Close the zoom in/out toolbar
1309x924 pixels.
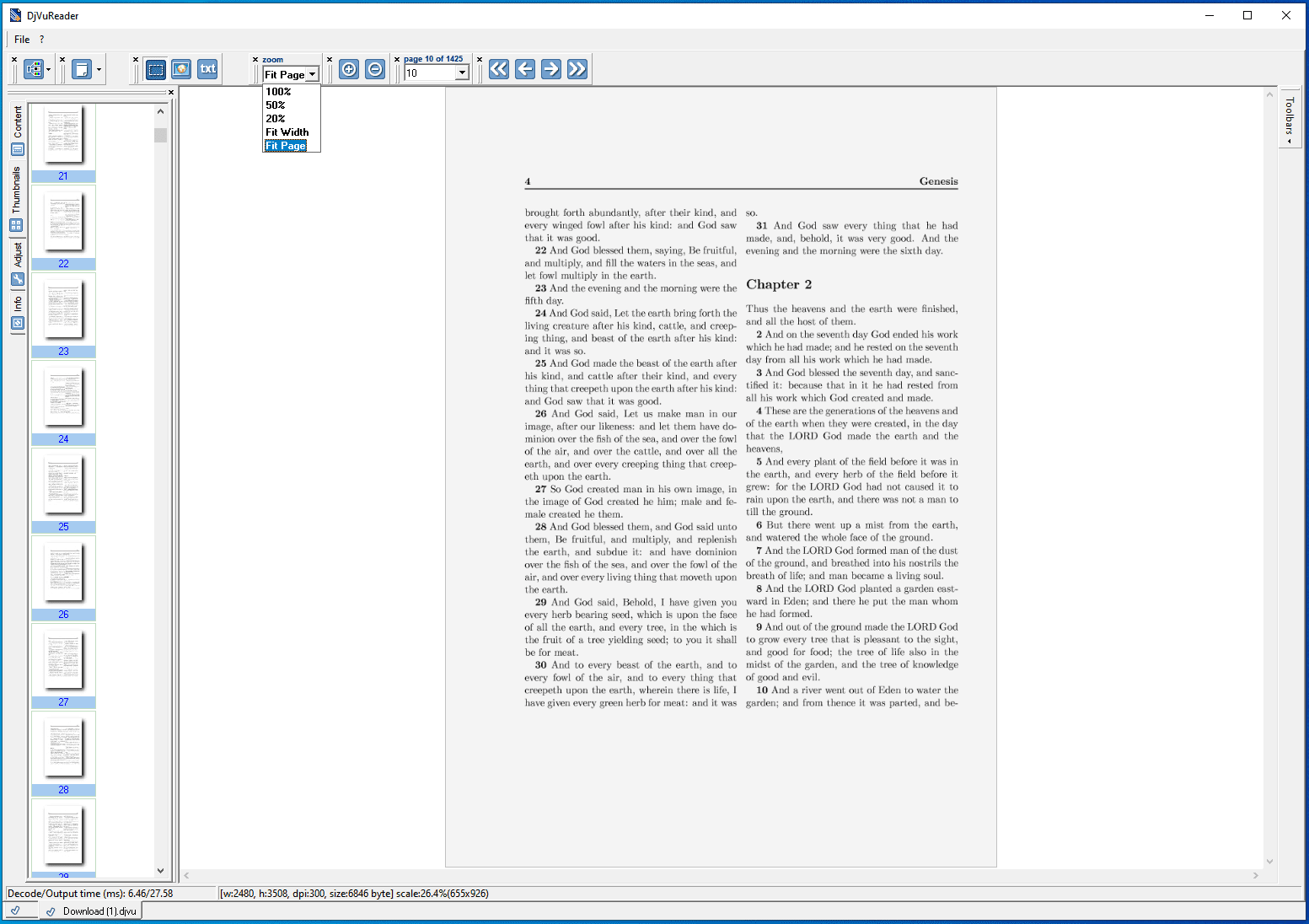(330, 59)
